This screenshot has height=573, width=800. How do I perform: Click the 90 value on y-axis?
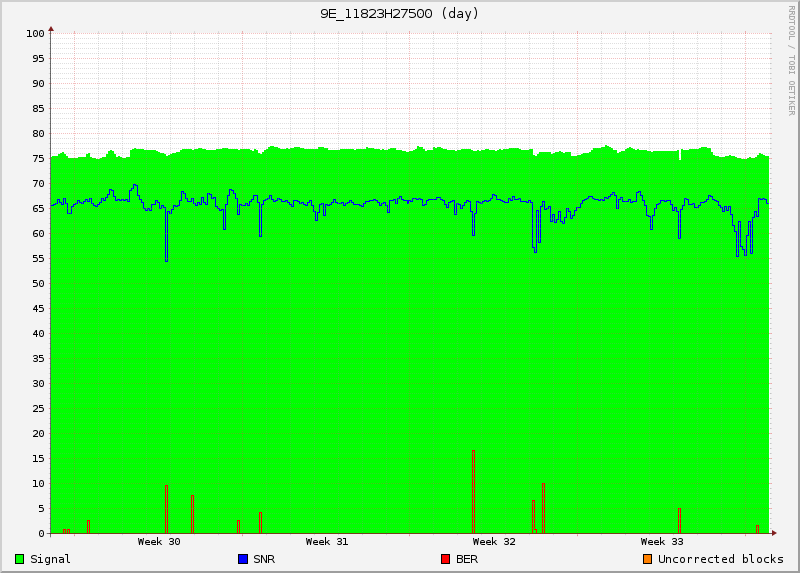(39, 84)
